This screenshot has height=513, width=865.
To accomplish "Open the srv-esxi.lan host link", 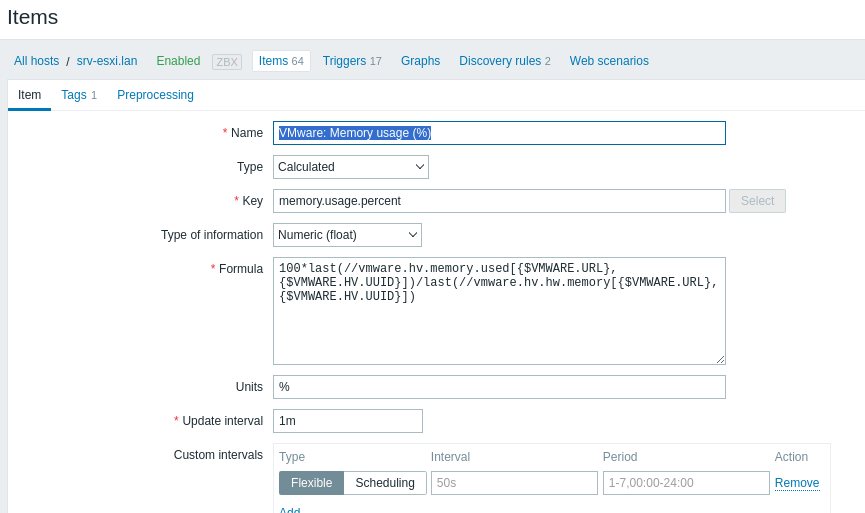I will (107, 61).
